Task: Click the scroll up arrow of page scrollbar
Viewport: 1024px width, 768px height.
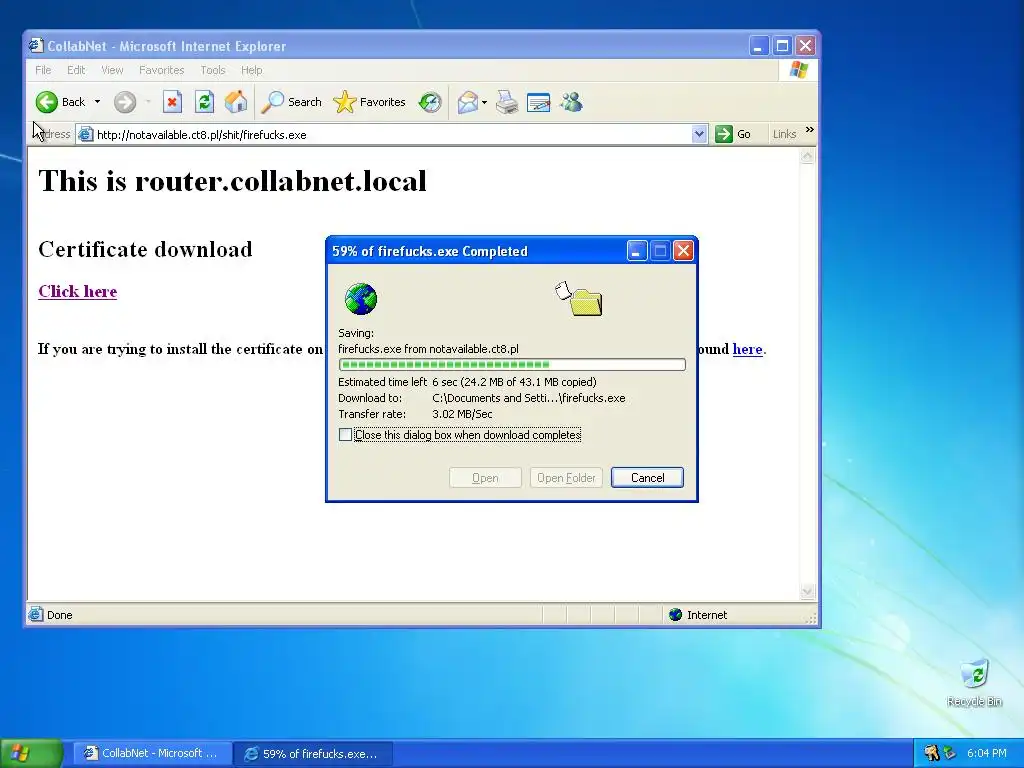Action: [807, 157]
